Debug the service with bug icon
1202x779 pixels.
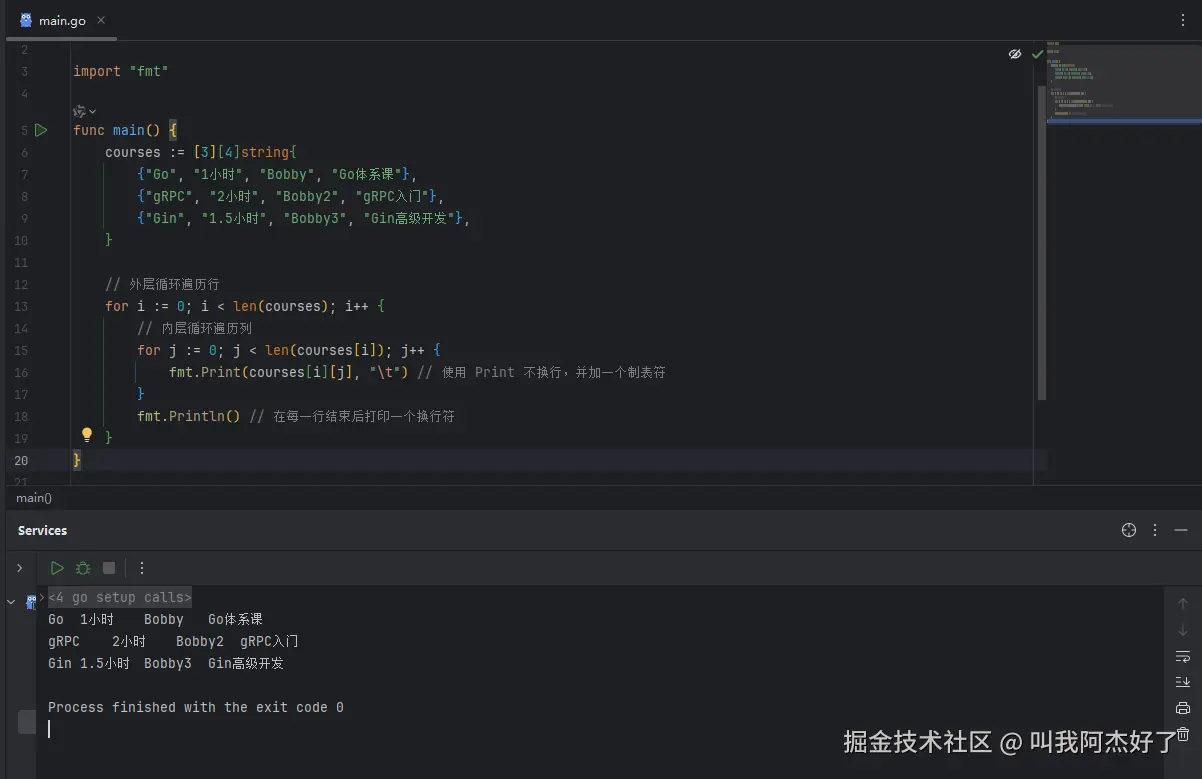pos(83,568)
